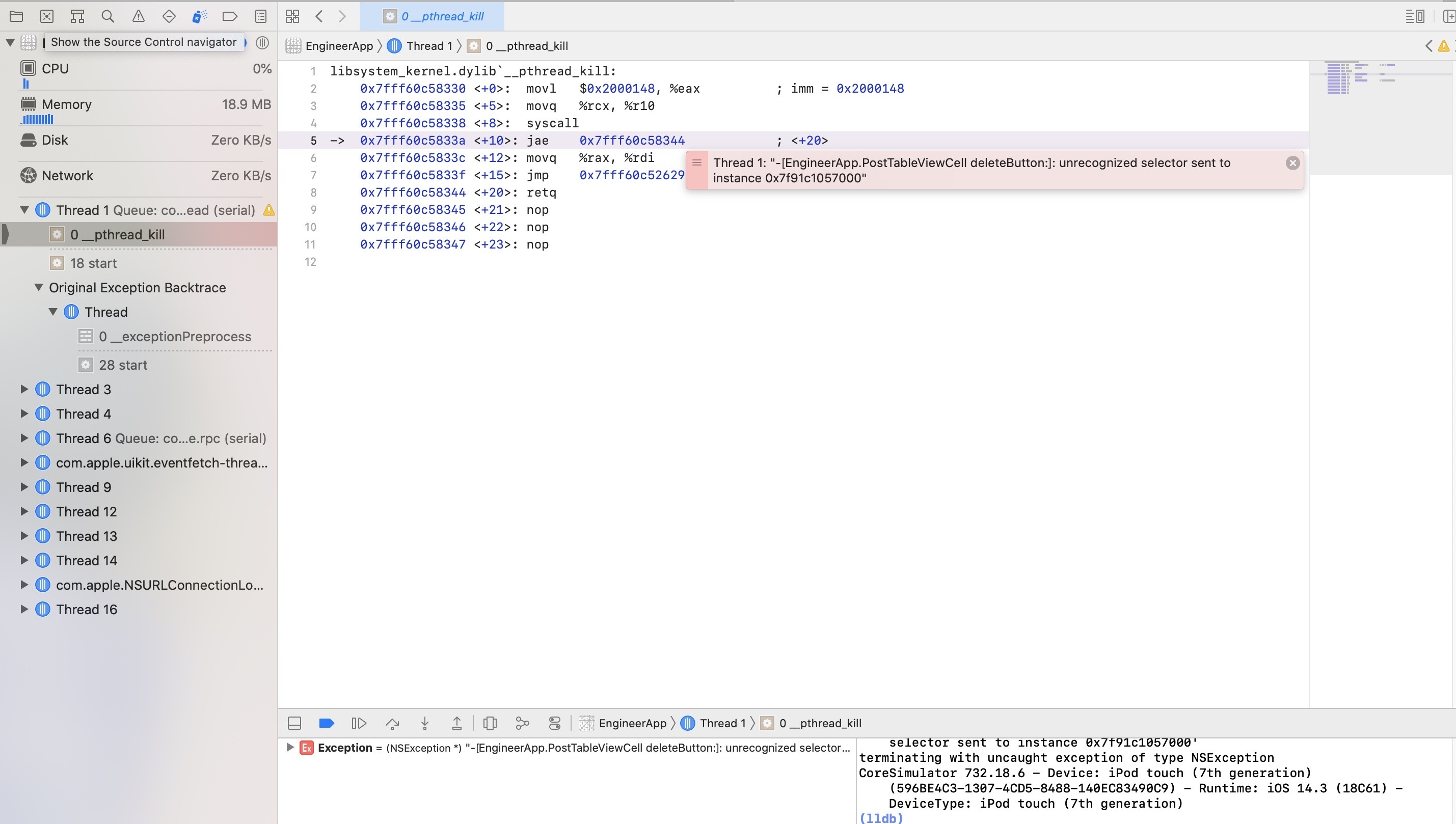
Task: Open the Symbol navigator icon
Action: (x=77, y=16)
